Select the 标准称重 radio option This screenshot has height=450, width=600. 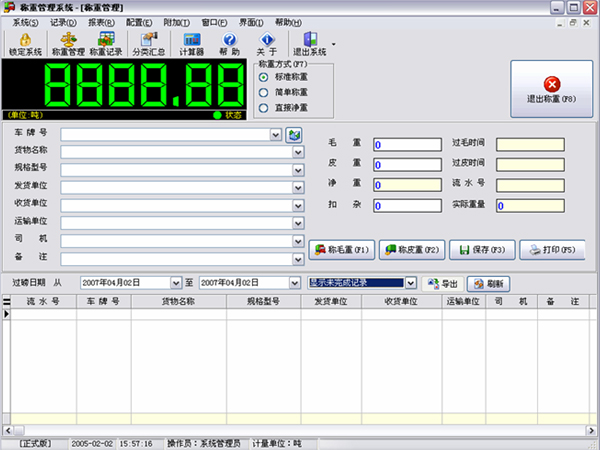(264, 77)
